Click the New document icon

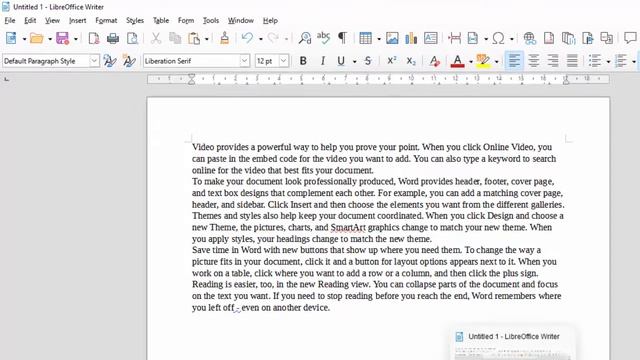[x=11, y=38]
